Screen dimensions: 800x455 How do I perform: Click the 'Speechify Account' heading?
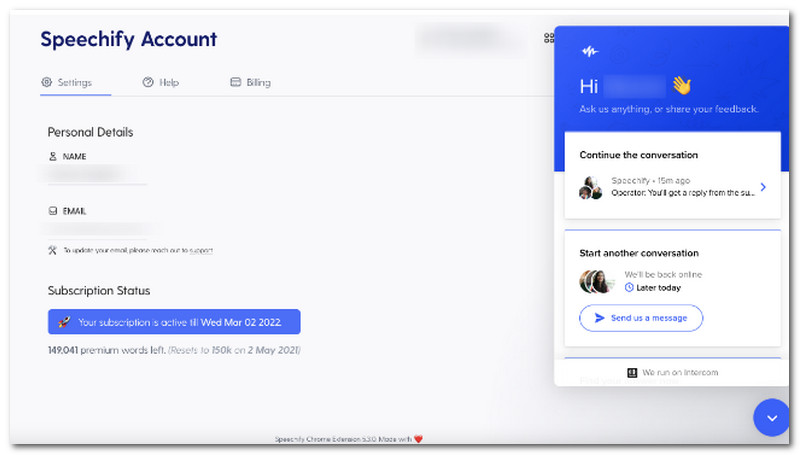pyautogui.click(x=129, y=39)
